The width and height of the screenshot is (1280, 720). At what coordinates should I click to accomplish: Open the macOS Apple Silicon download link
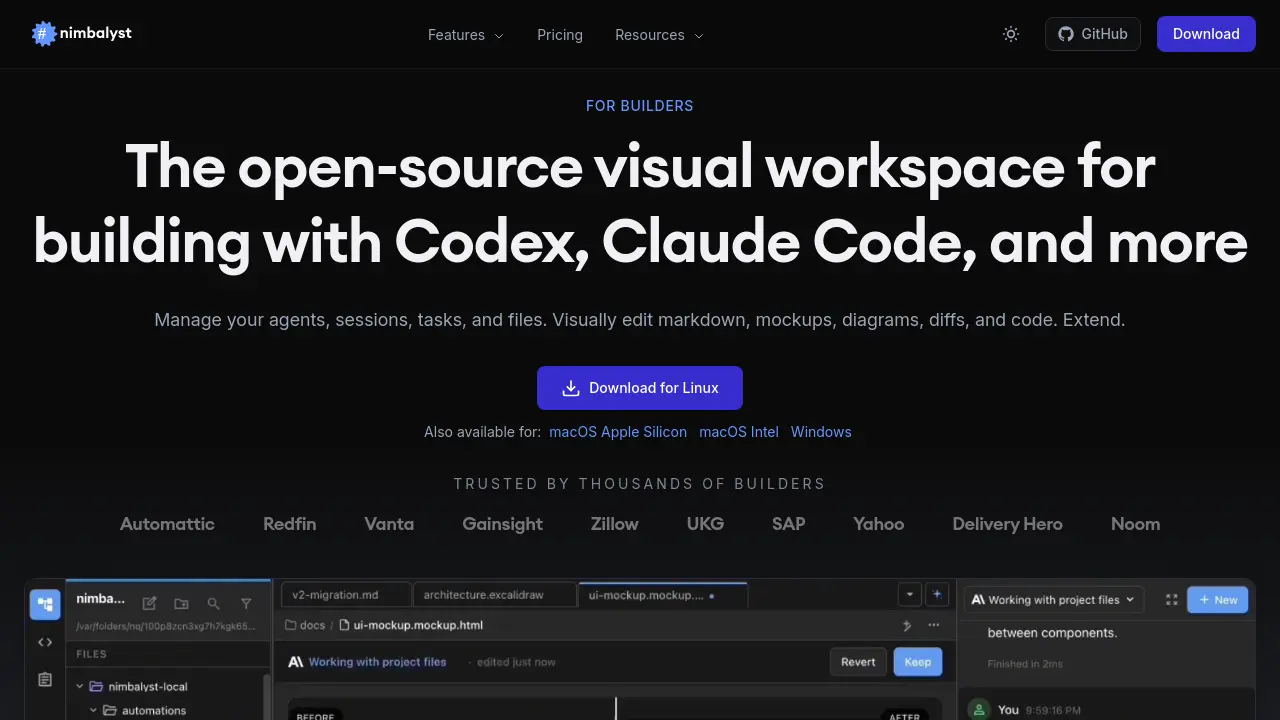pos(618,432)
